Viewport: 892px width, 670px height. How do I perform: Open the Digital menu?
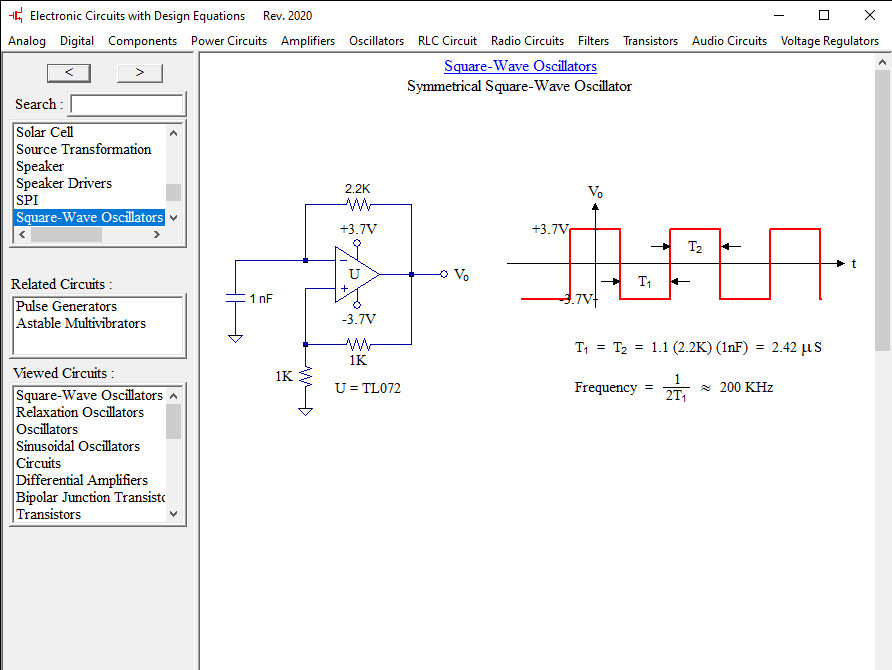77,41
